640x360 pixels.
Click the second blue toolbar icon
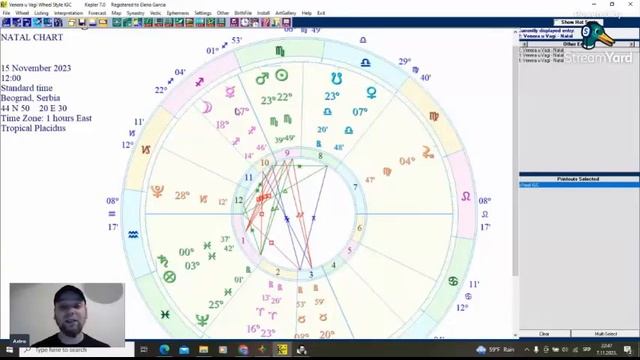[x=16, y=22]
